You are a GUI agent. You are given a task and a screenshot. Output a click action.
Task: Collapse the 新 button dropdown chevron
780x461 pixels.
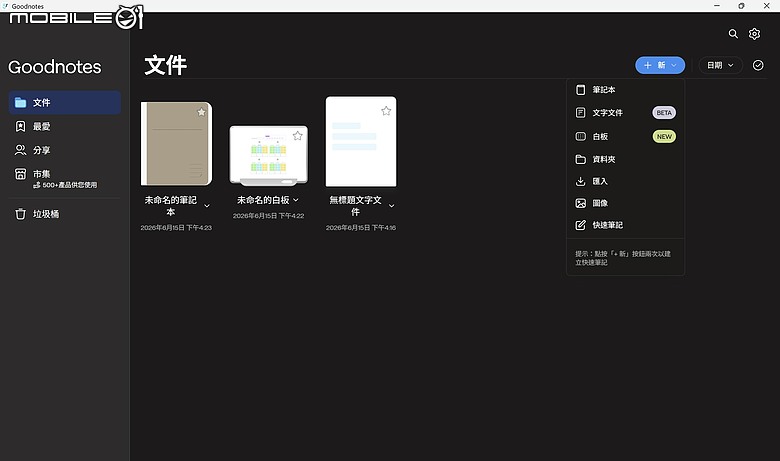674,65
